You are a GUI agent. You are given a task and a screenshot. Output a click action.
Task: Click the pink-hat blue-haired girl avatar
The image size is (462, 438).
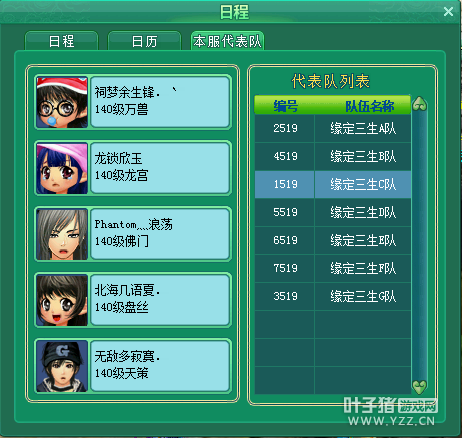pyautogui.click(x=62, y=168)
